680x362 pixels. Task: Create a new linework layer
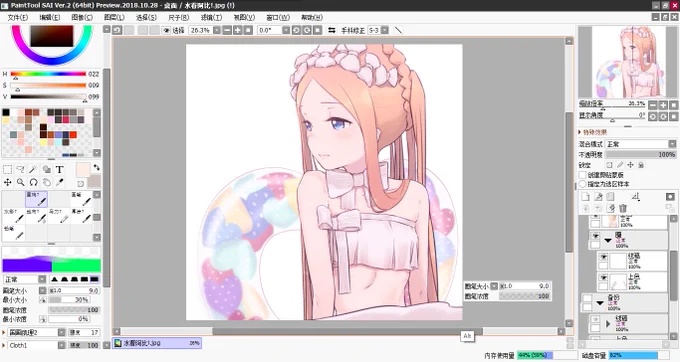click(598, 197)
